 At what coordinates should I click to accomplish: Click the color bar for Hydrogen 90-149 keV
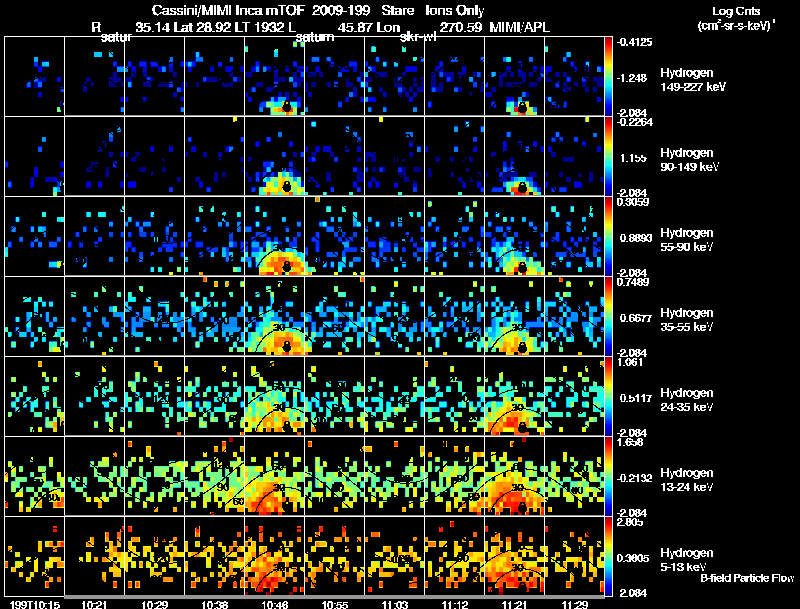[x=608, y=156]
